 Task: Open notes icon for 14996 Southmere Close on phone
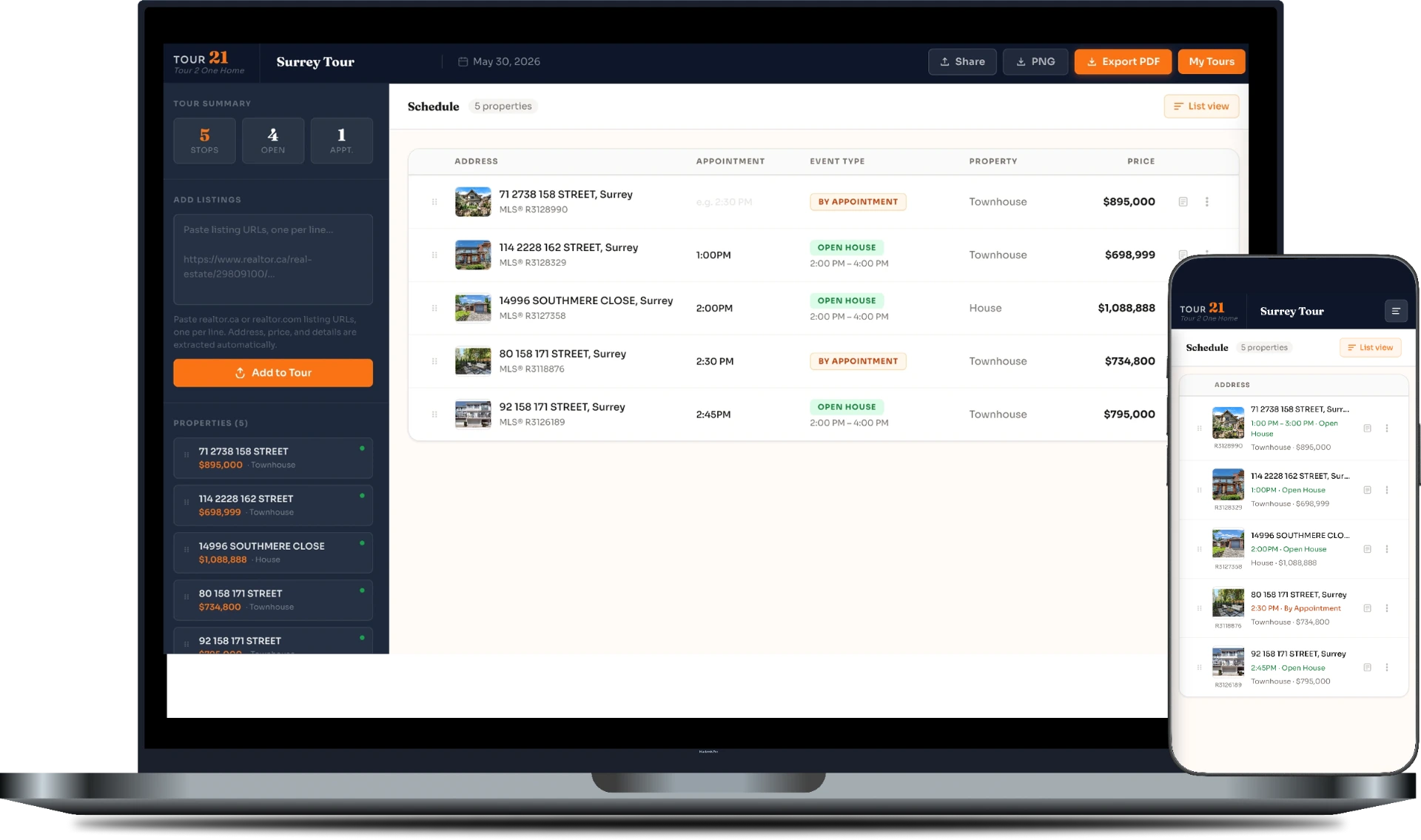(1367, 549)
